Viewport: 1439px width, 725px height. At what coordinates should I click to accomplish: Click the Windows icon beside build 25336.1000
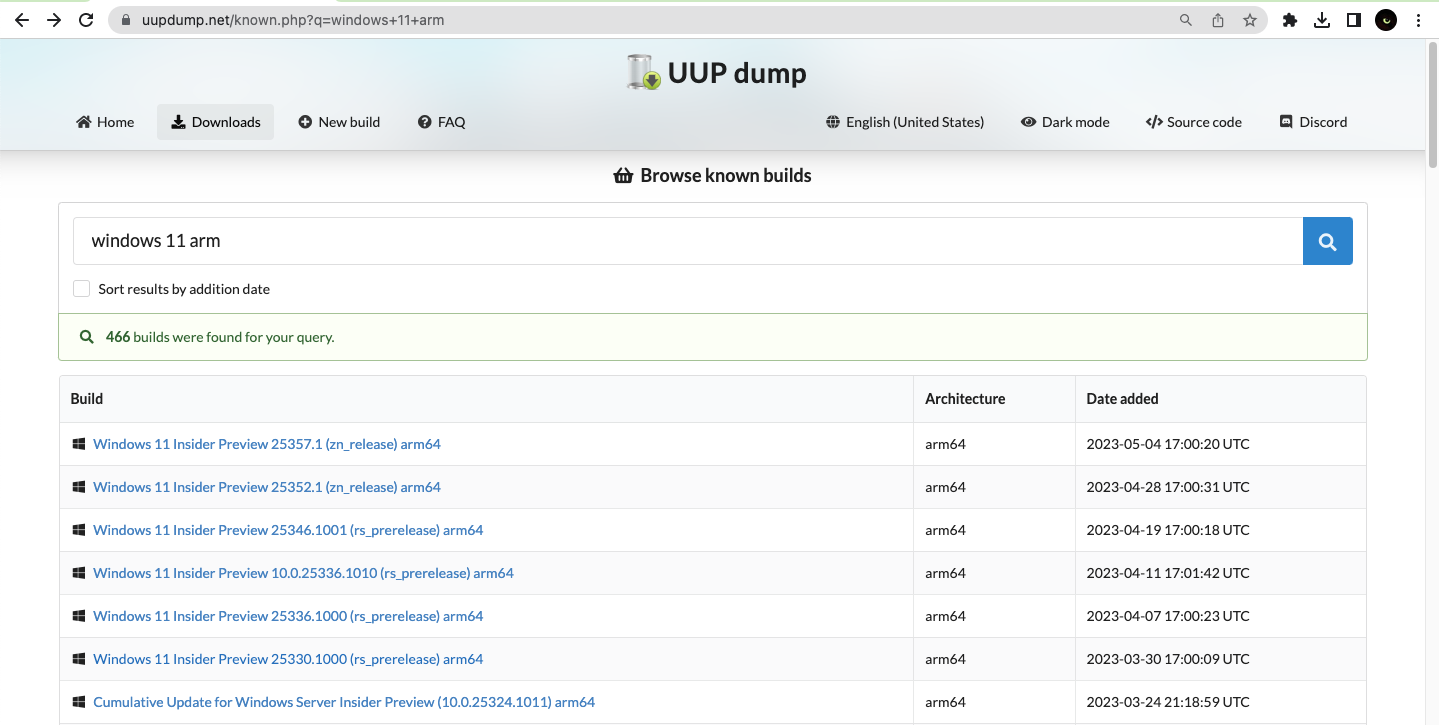click(x=79, y=616)
